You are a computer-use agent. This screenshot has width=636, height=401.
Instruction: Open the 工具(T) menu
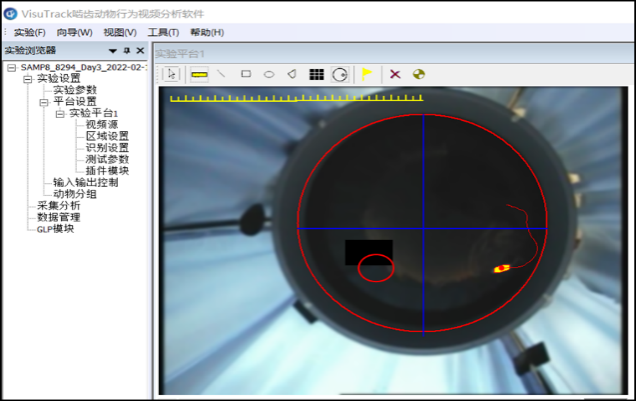point(163,32)
